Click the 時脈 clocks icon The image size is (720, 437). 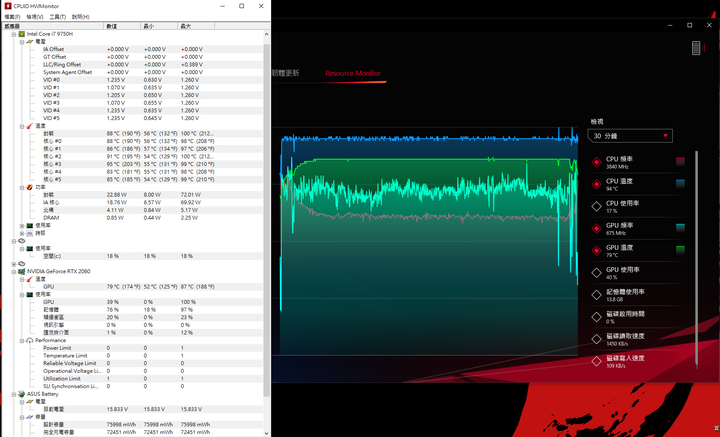click(29, 233)
